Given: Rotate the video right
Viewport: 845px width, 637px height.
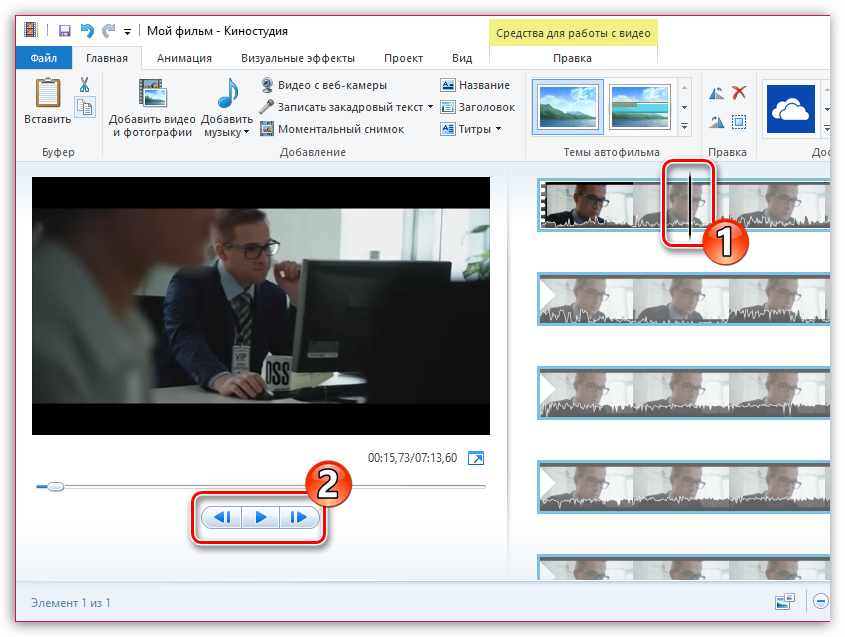Looking at the screenshot, I should (716, 122).
